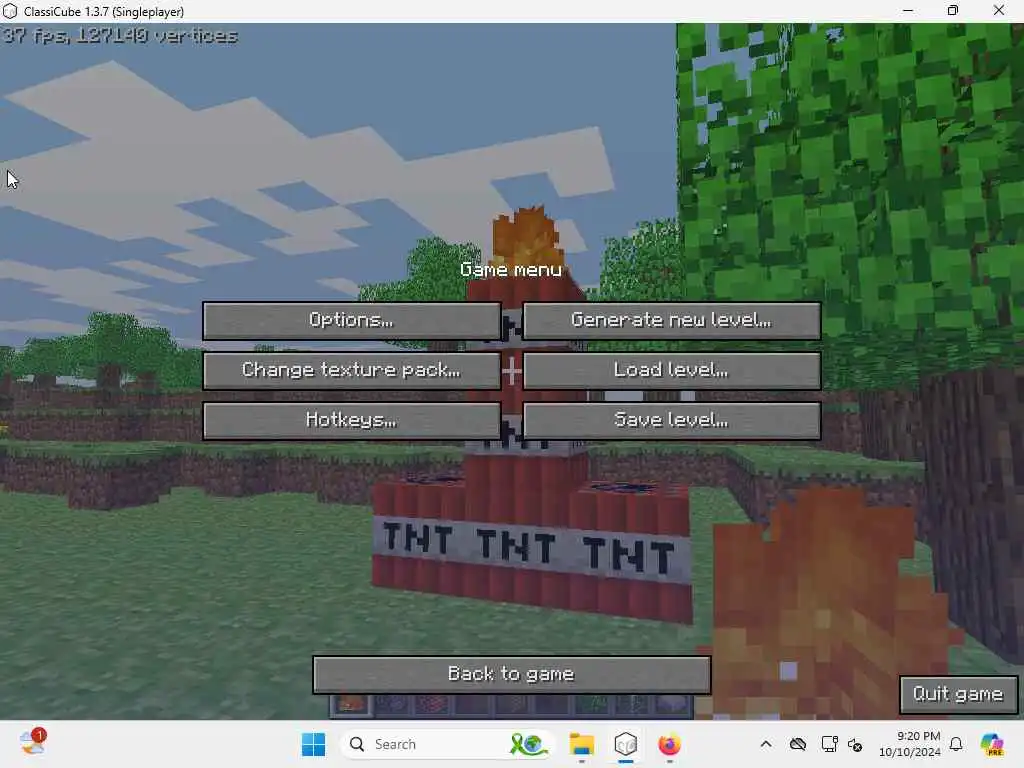Click the taskbar Search box

tap(447, 744)
